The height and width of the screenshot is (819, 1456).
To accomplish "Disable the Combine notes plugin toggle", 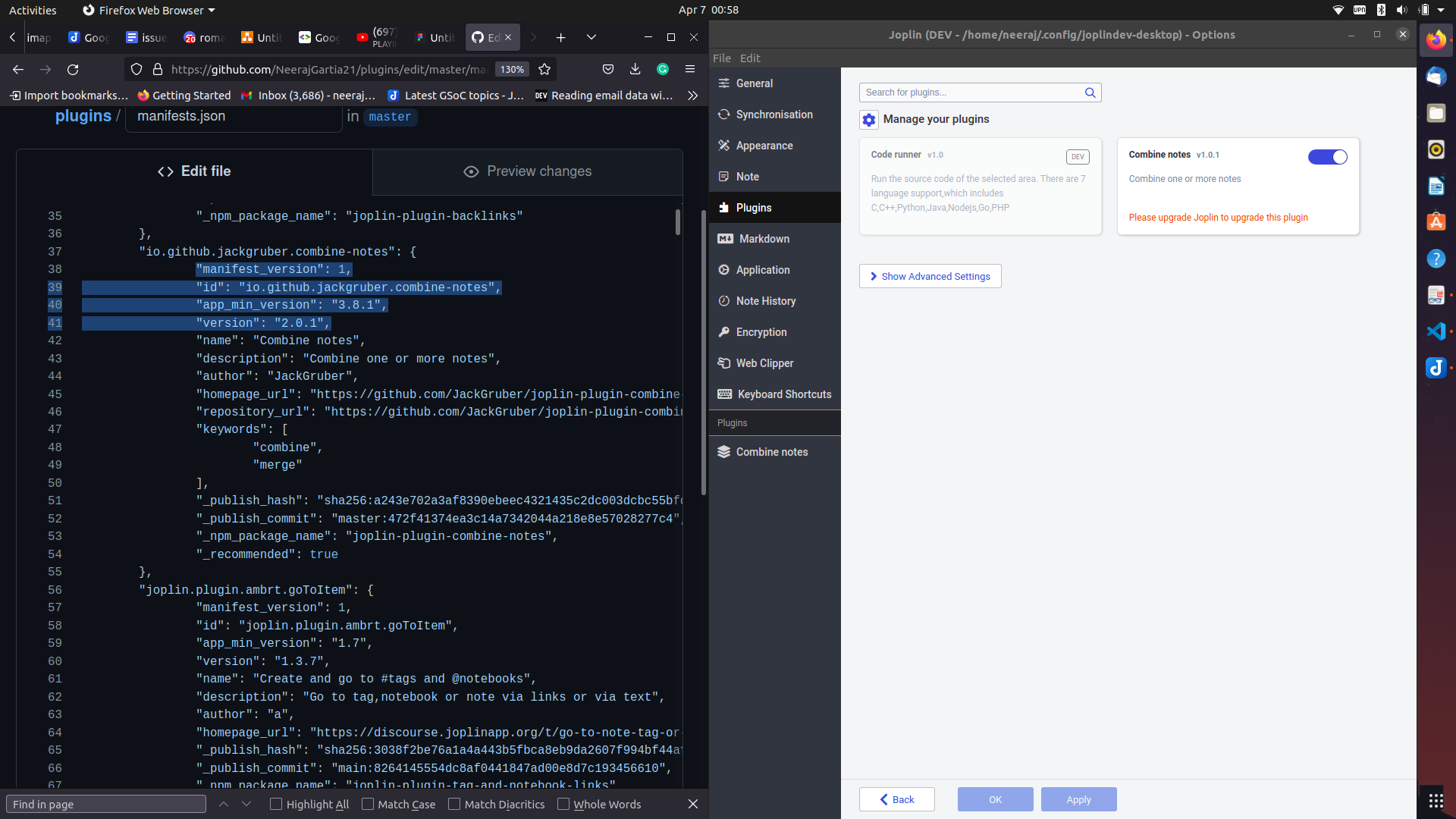I will click(x=1327, y=157).
